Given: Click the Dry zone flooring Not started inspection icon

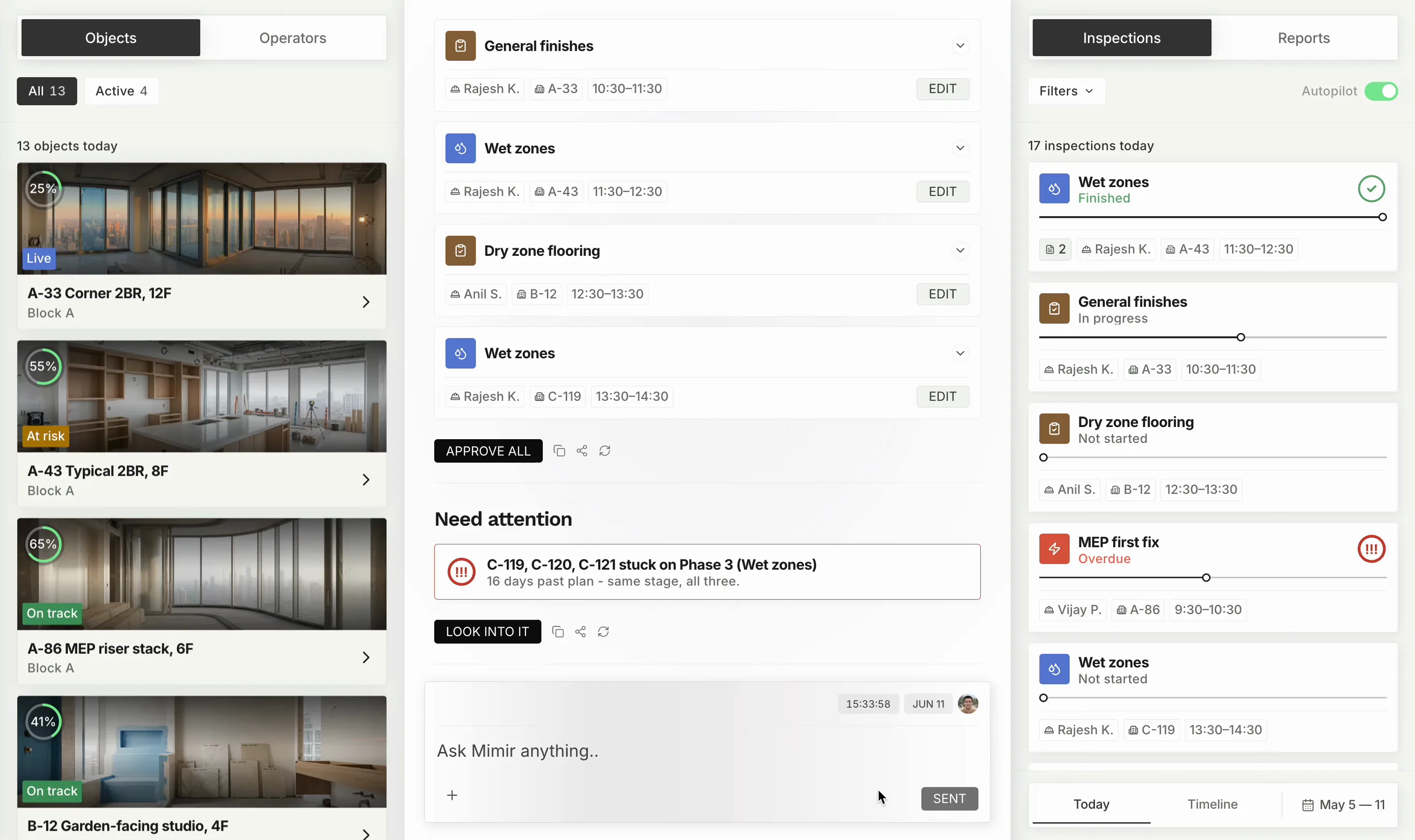Looking at the screenshot, I should click(1054, 428).
